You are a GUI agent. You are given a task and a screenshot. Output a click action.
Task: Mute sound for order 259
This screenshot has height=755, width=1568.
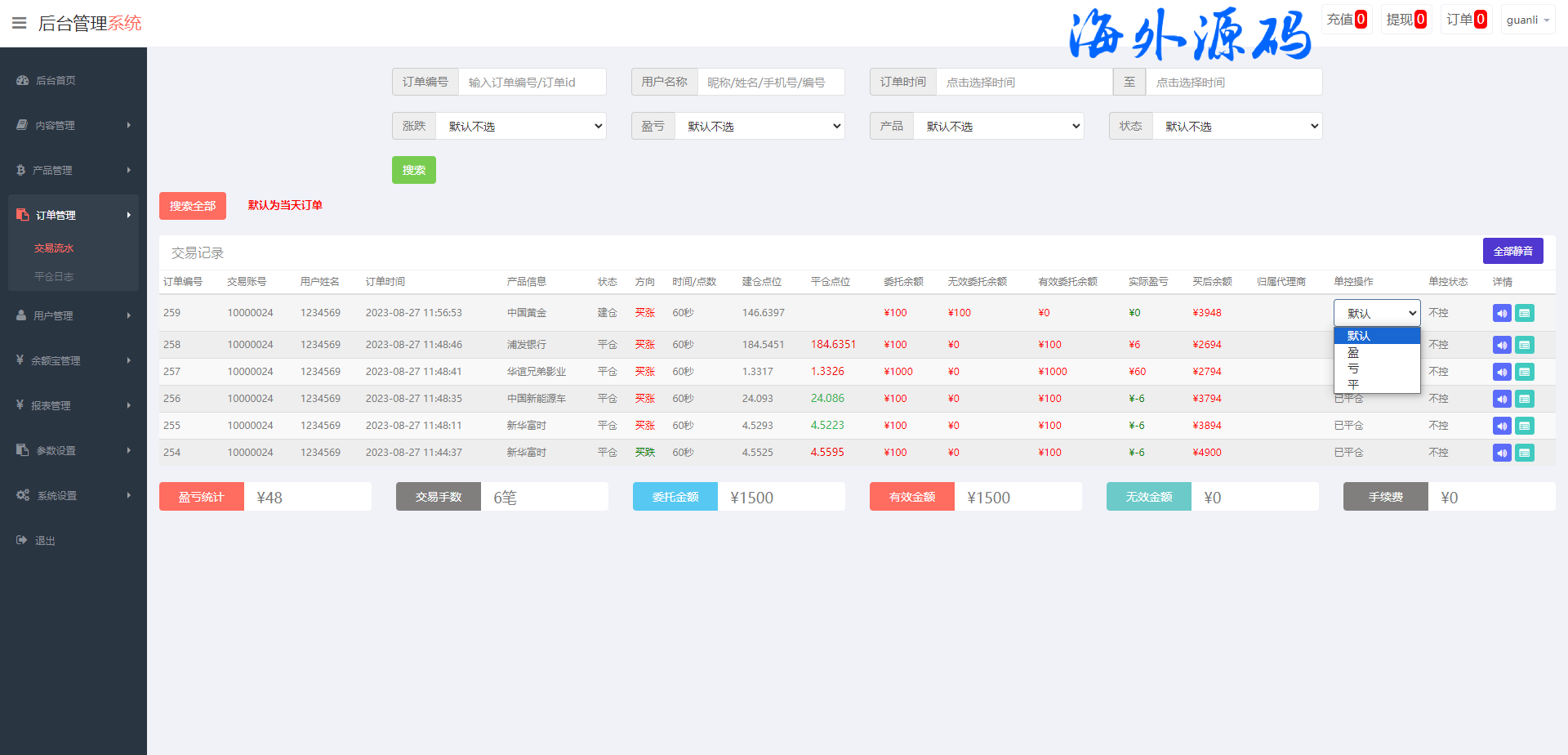(1502, 313)
